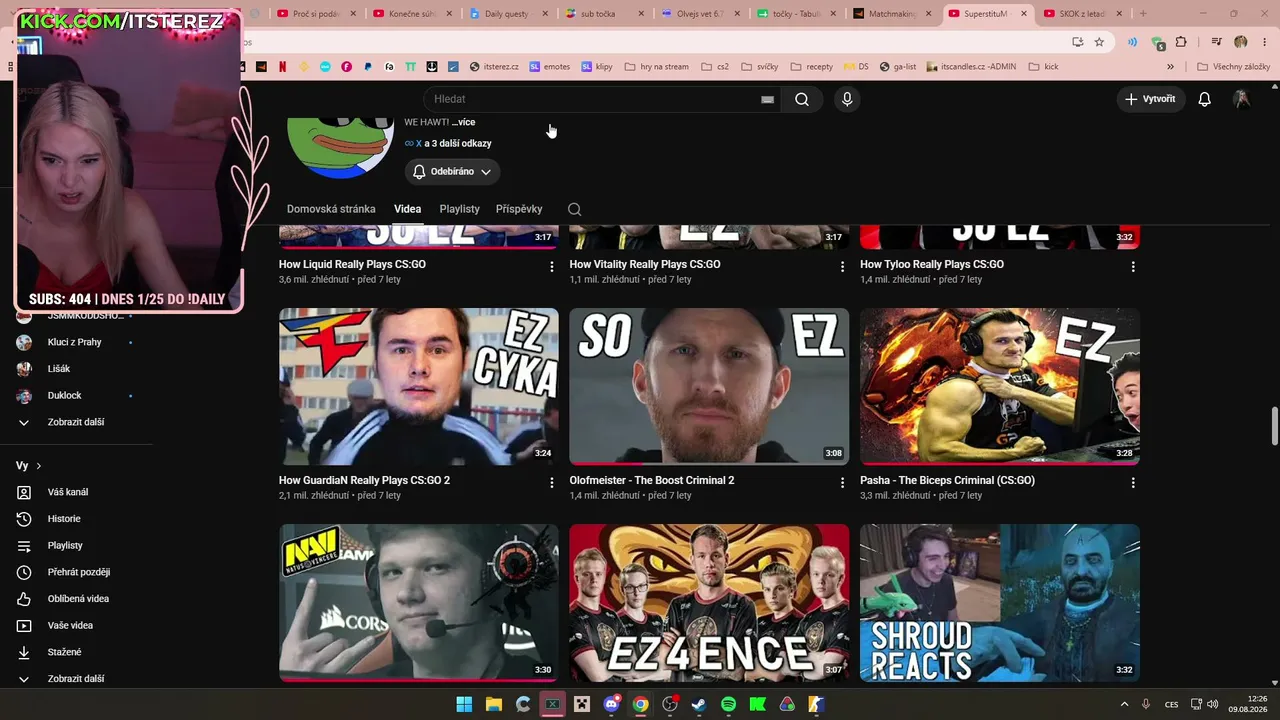Show hidden system tray icons

point(1124,704)
